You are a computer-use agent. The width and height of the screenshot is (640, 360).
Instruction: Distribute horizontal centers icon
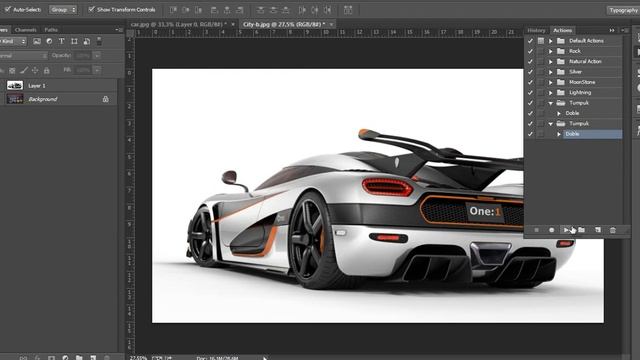[315, 10]
